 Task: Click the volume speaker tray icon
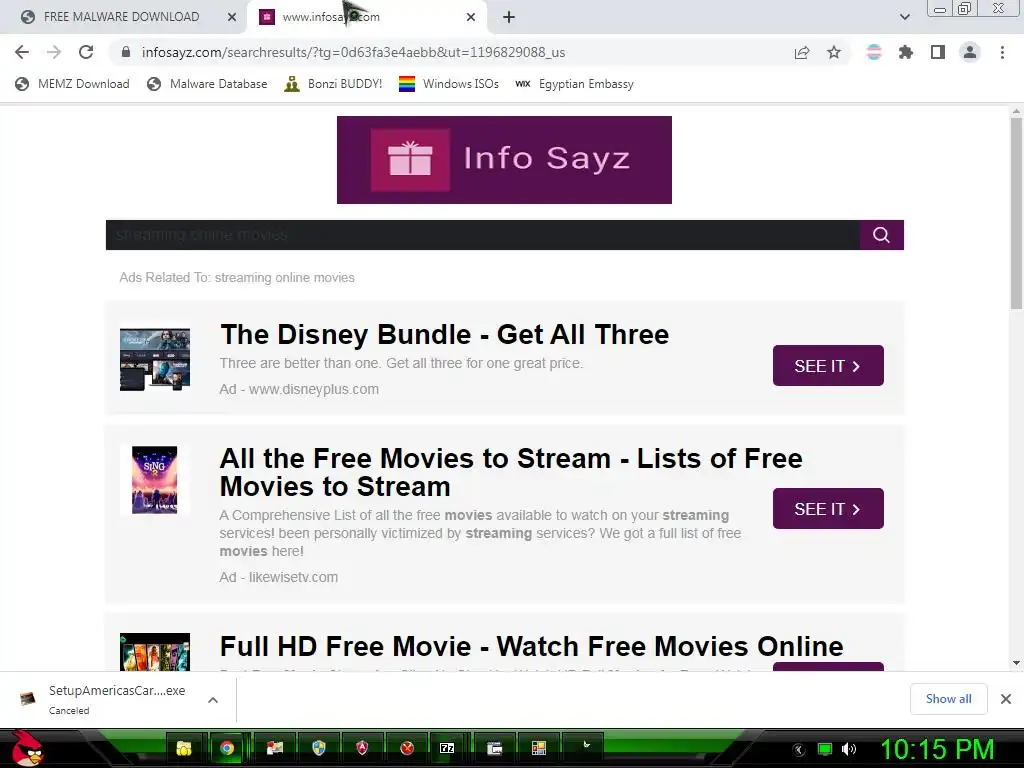pyautogui.click(x=849, y=749)
